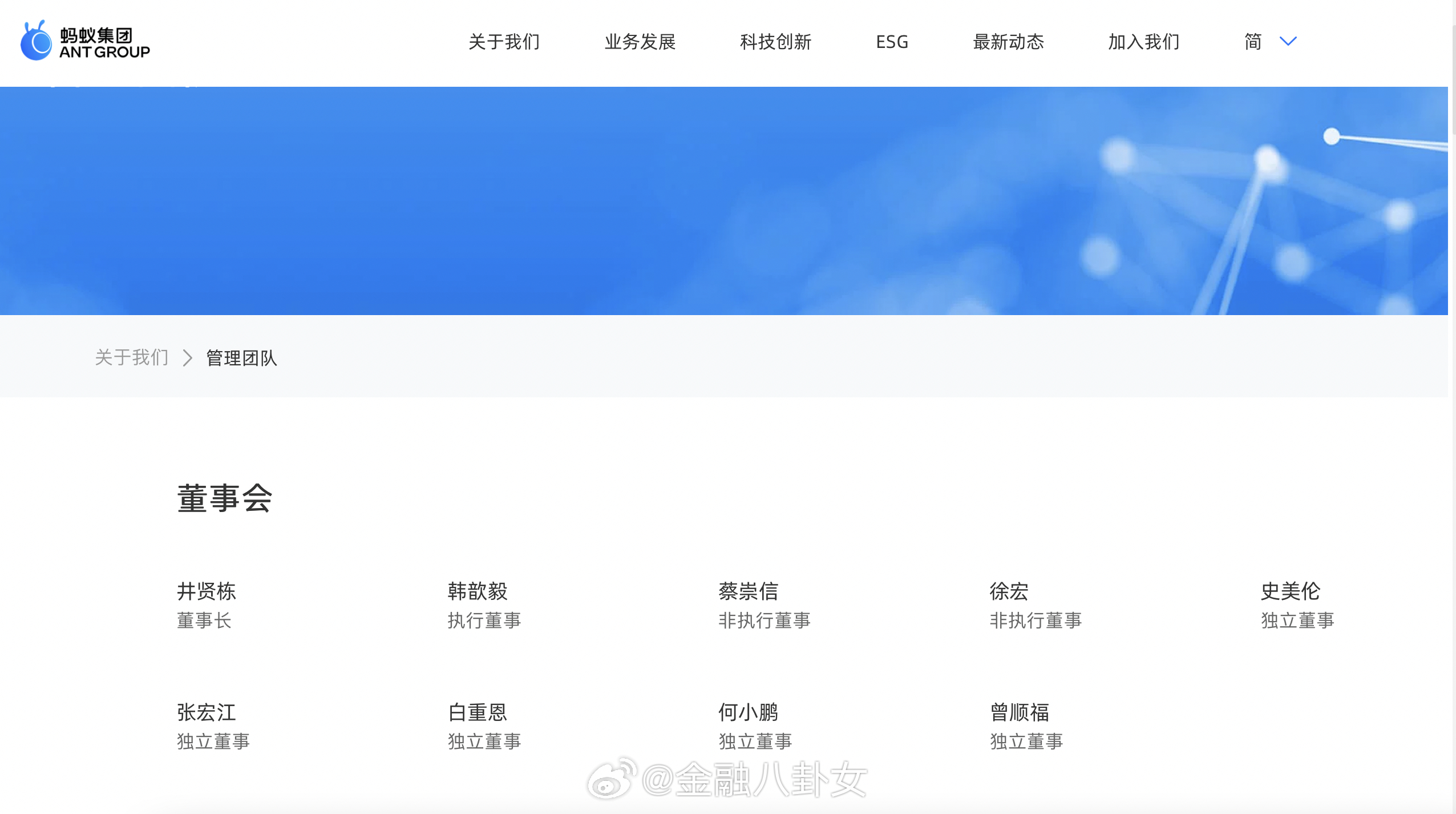
Task: Click 独立董事 title under 何小鹏
Action: 755,742
